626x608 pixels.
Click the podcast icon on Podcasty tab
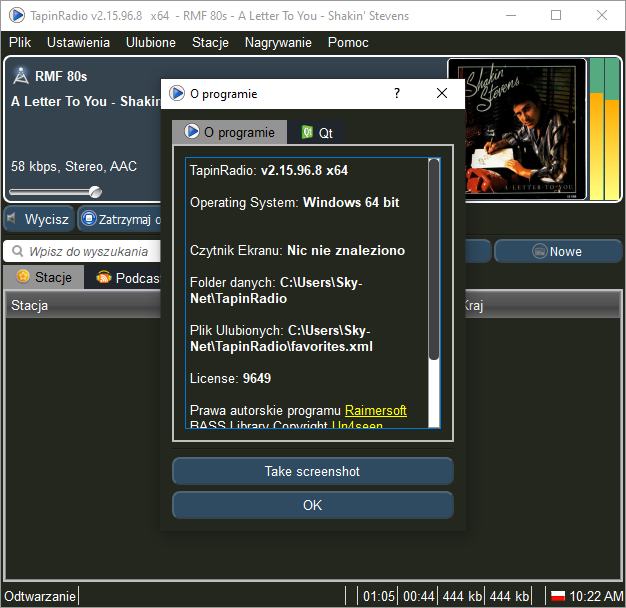tap(103, 277)
